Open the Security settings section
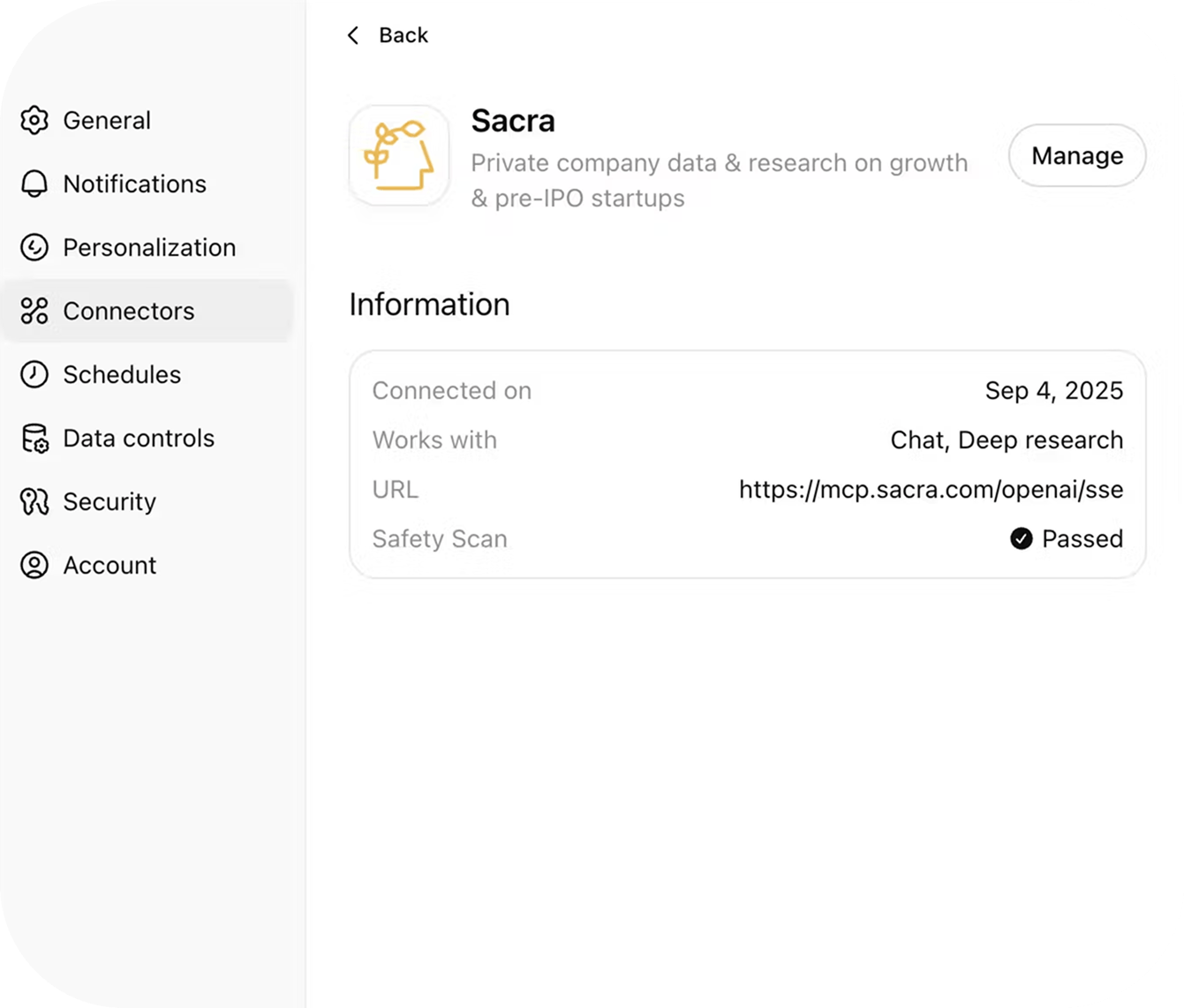 click(x=147, y=501)
